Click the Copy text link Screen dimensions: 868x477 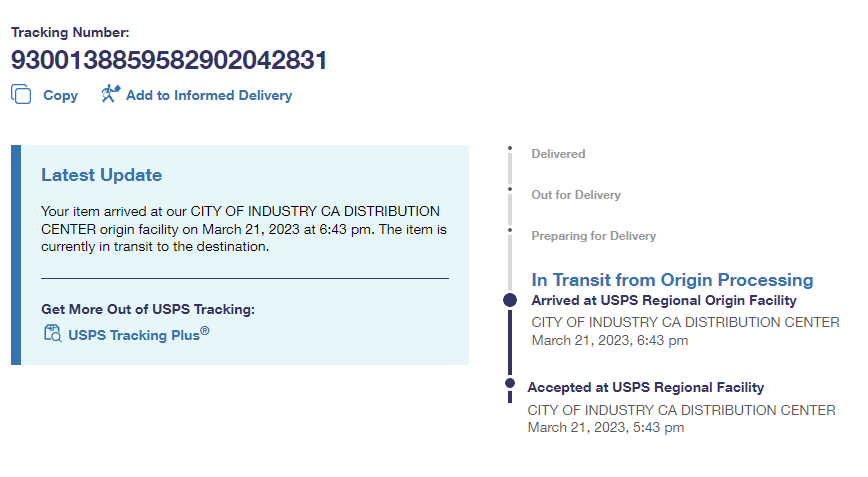pos(60,96)
